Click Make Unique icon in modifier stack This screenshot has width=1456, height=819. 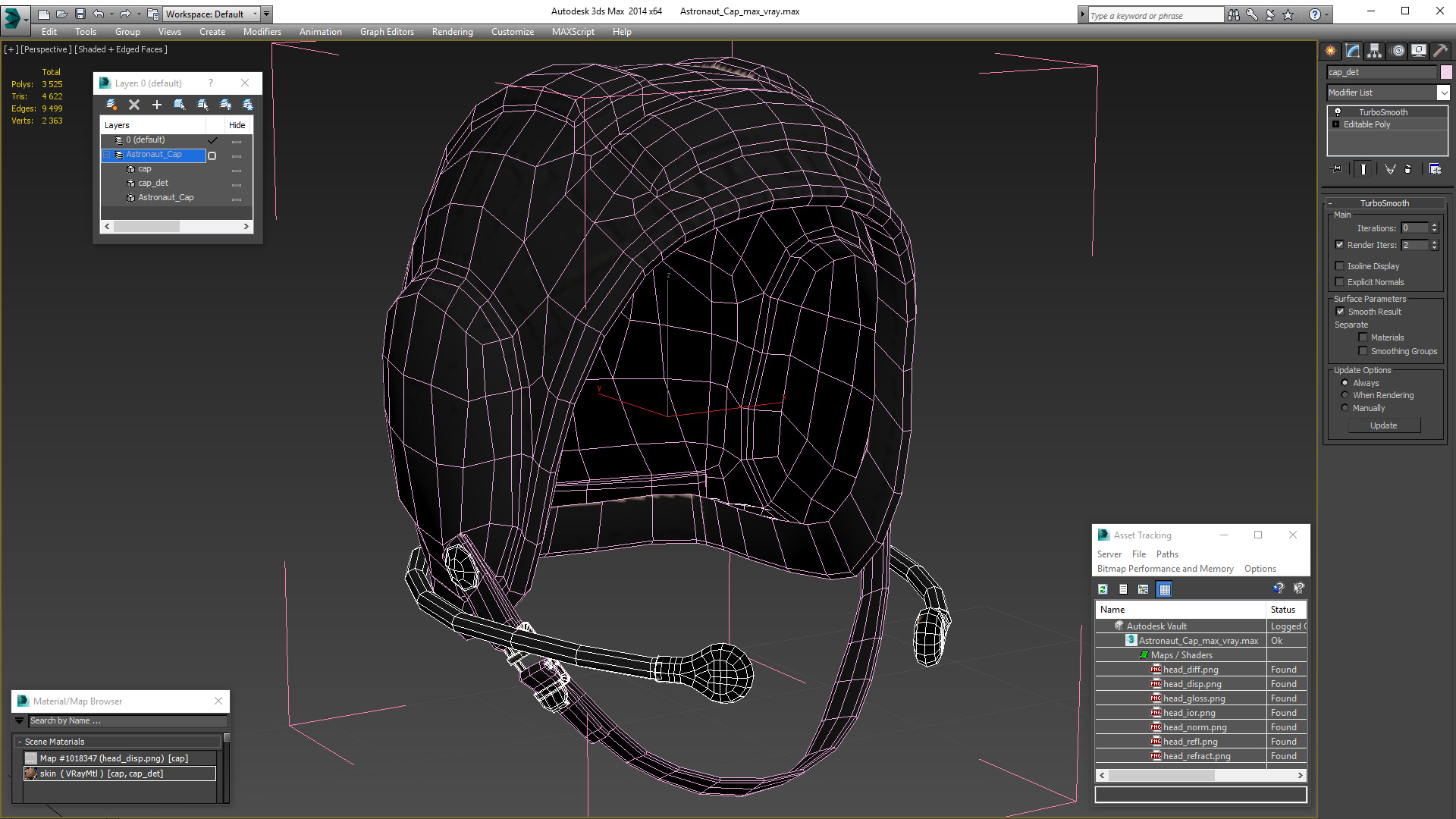(x=1390, y=169)
